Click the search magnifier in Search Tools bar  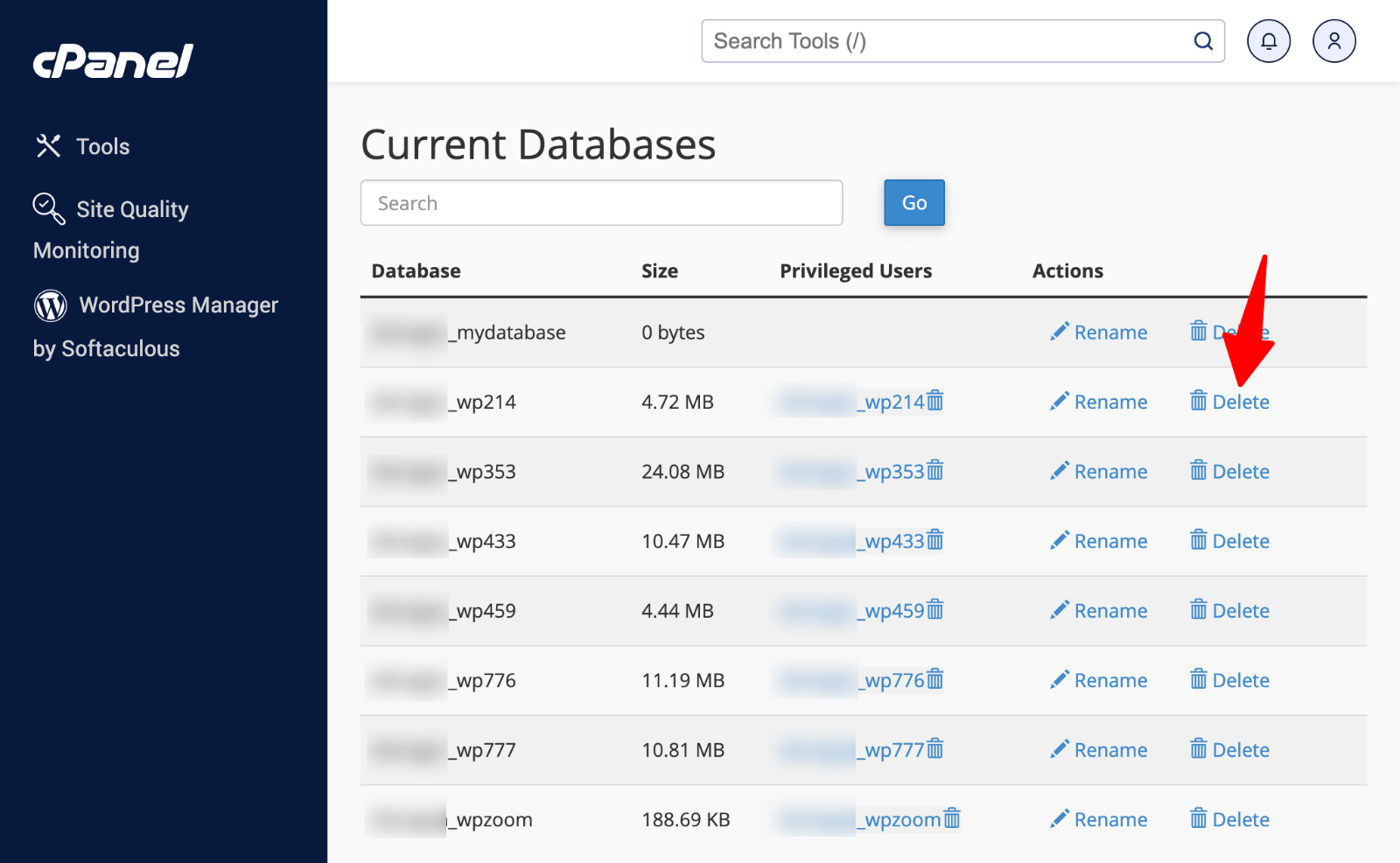pos(1203,40)
